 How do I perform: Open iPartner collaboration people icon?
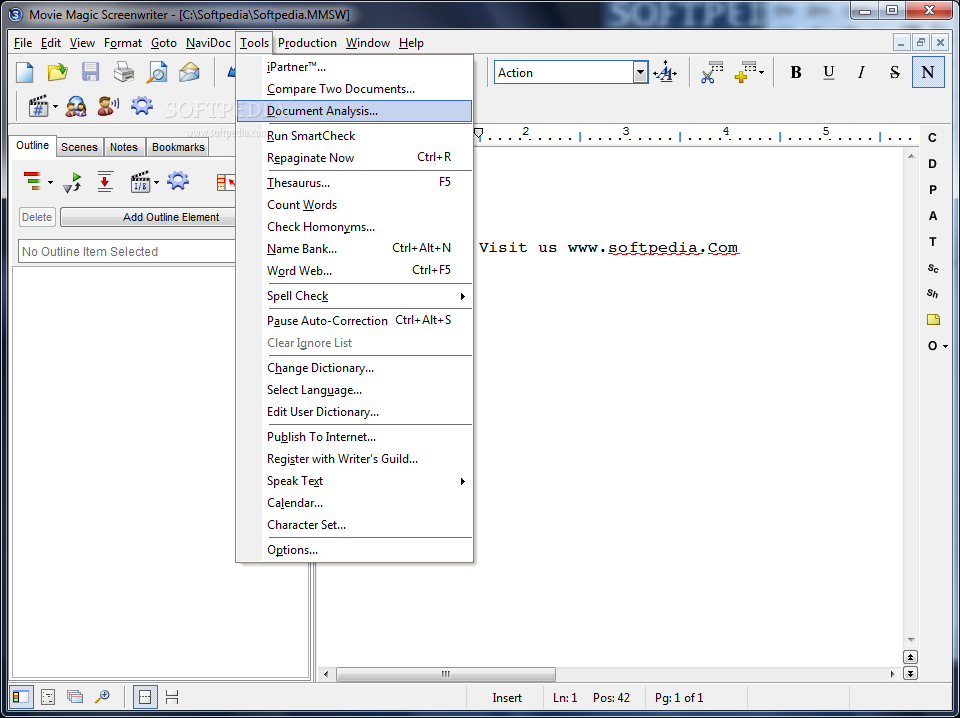point(76,107)
